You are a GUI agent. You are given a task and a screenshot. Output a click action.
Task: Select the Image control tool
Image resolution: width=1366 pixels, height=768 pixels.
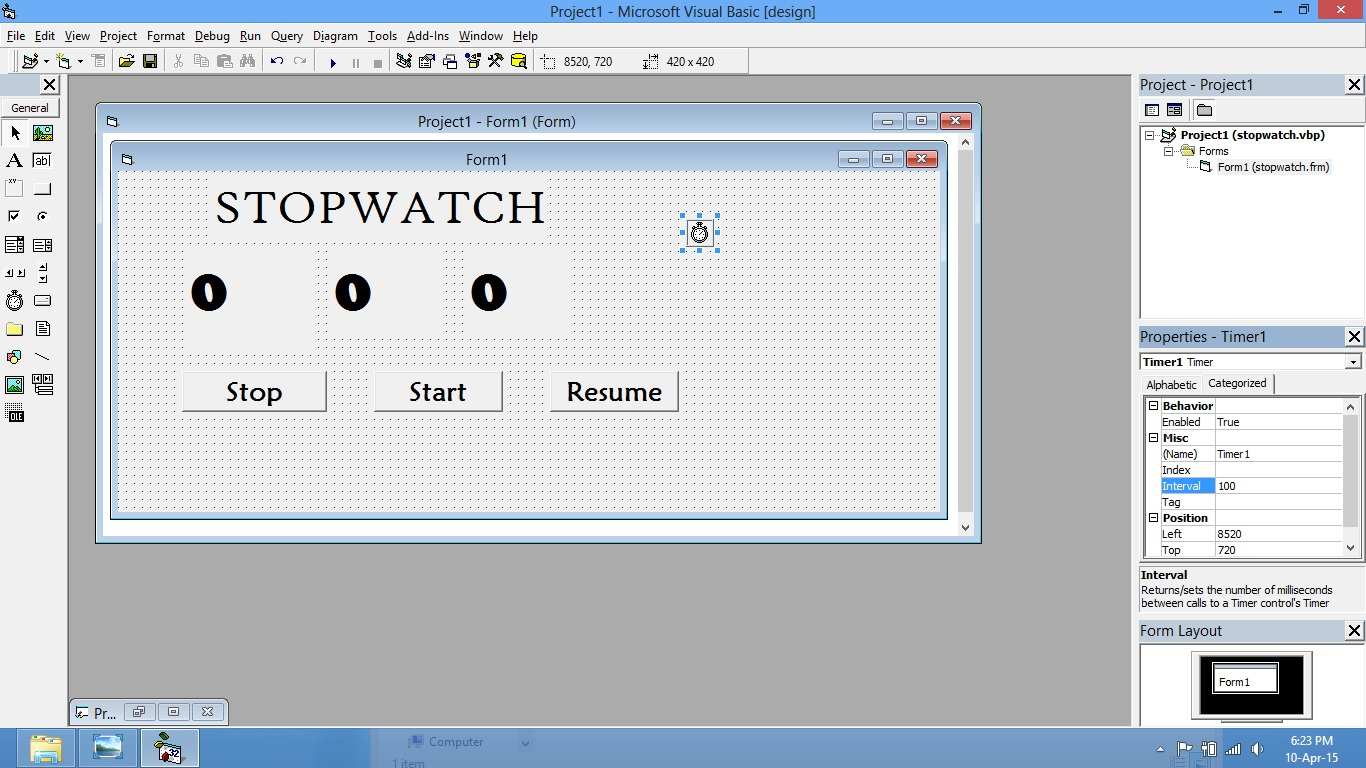(14, 383)
